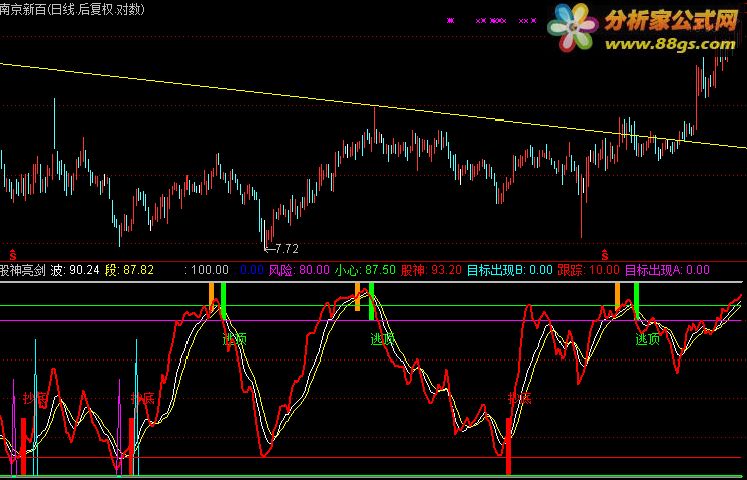Select the yellow descending trendline on the price chart
747x480 pixels.
[x=374, y=105]
